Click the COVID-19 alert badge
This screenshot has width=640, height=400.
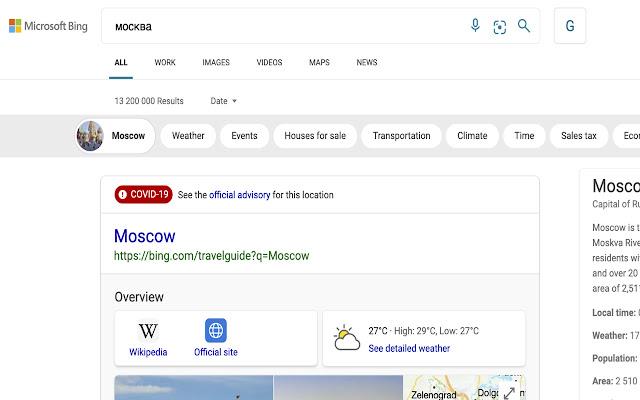tap(143, 195)
